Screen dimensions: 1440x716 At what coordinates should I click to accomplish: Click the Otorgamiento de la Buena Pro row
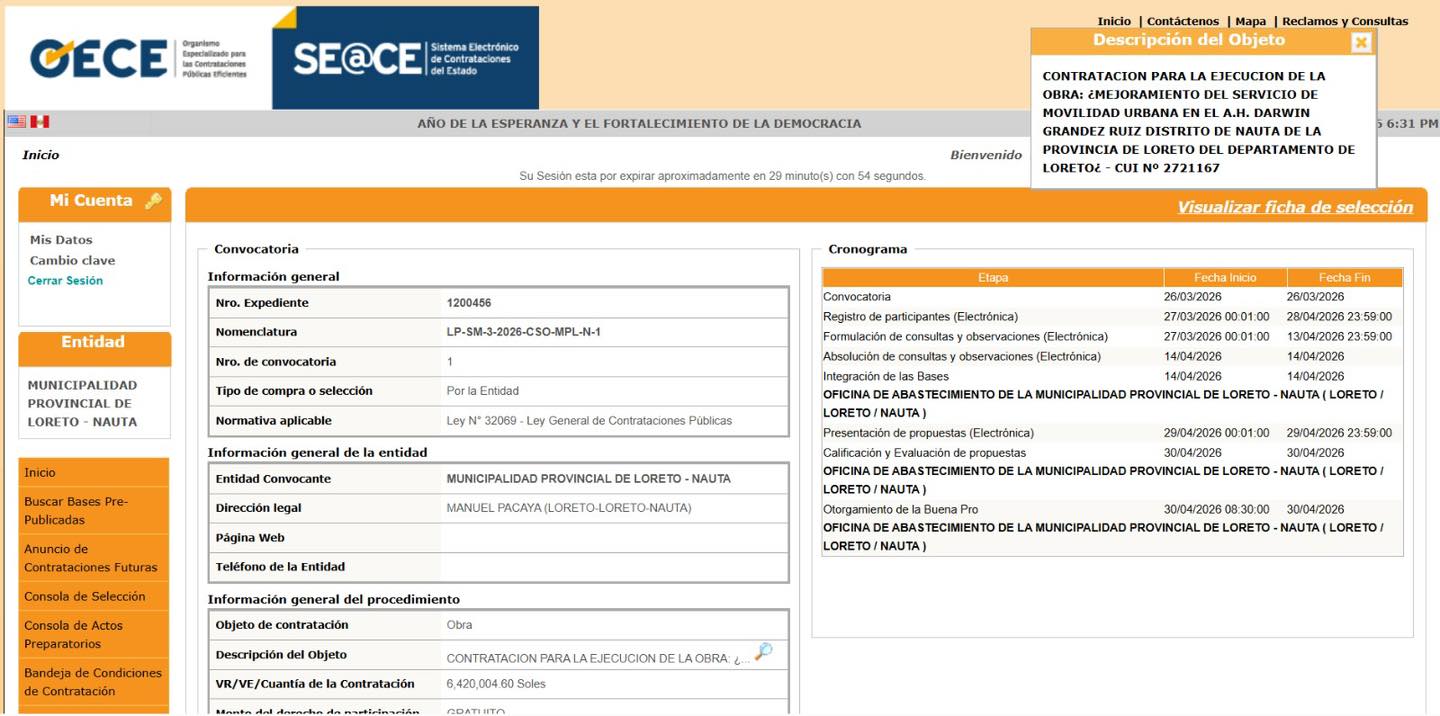(1112, 509)
